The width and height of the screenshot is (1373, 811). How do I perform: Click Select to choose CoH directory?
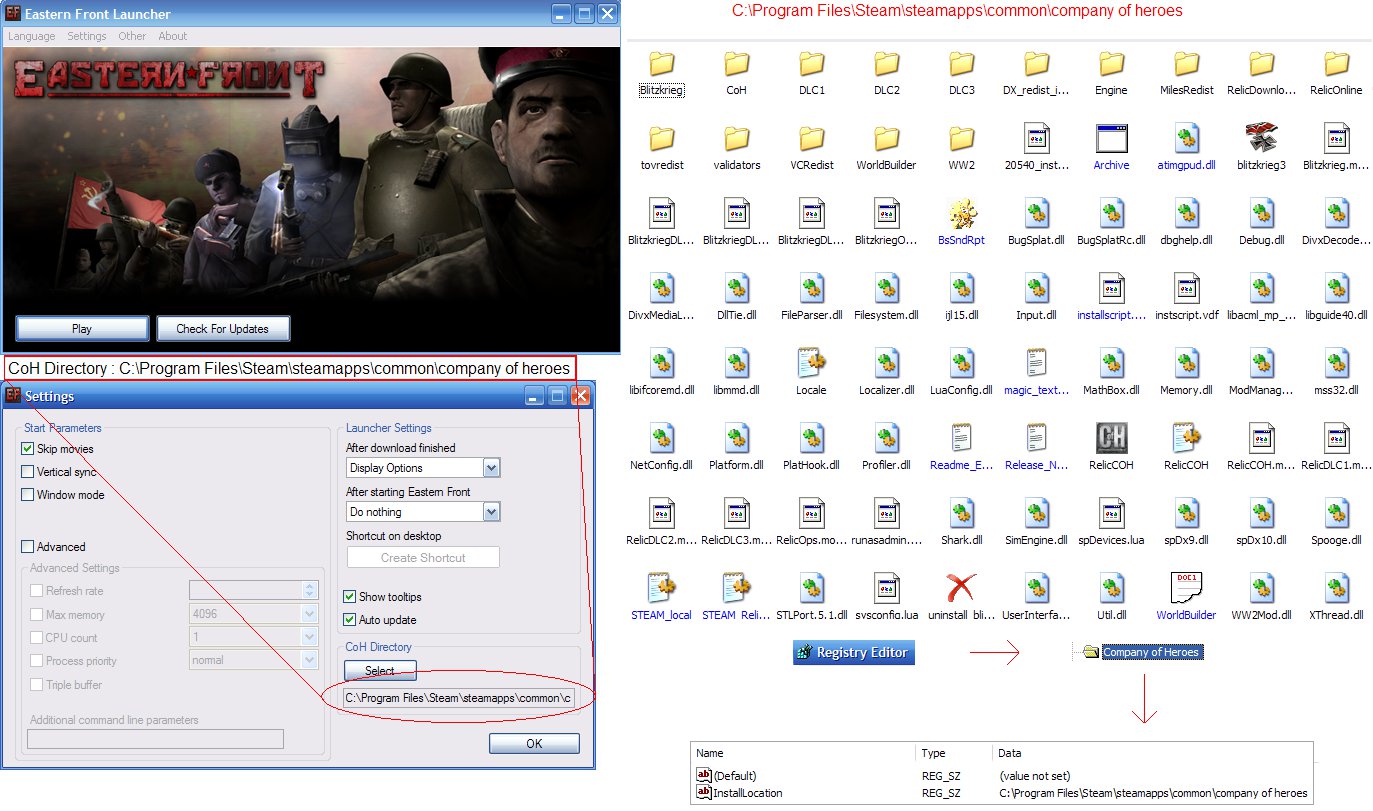click(x=380, y=671)
